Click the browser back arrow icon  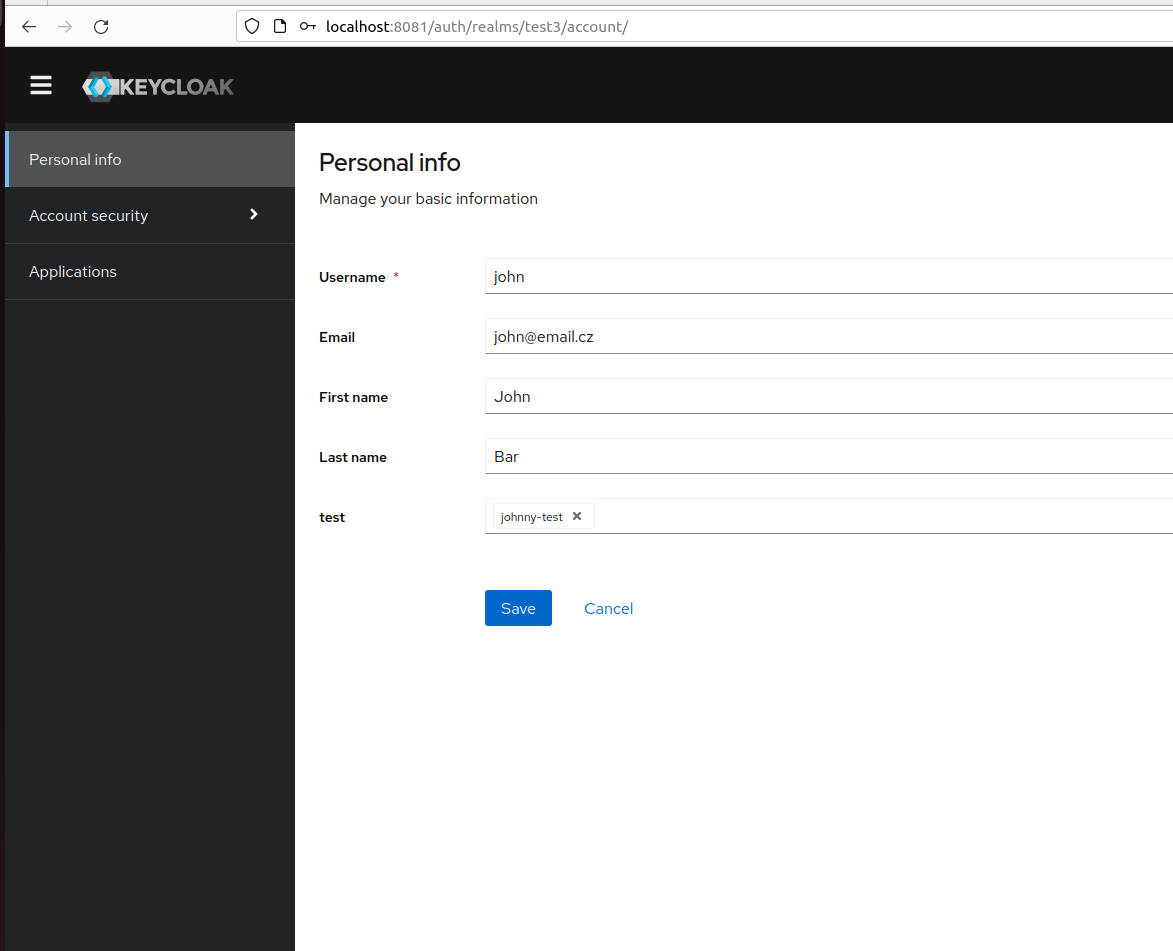[x=28, y=27]
